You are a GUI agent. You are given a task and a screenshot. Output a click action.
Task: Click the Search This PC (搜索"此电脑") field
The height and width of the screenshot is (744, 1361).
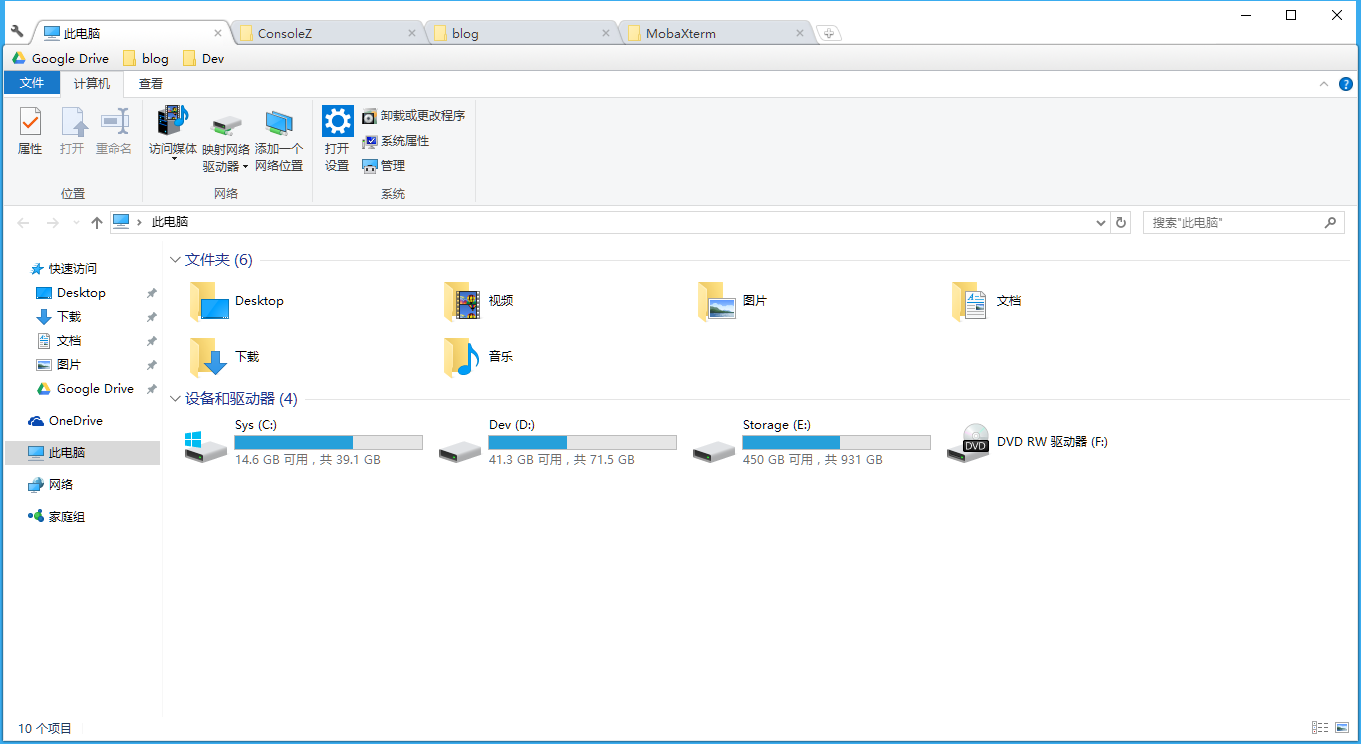pos(1233,223)
